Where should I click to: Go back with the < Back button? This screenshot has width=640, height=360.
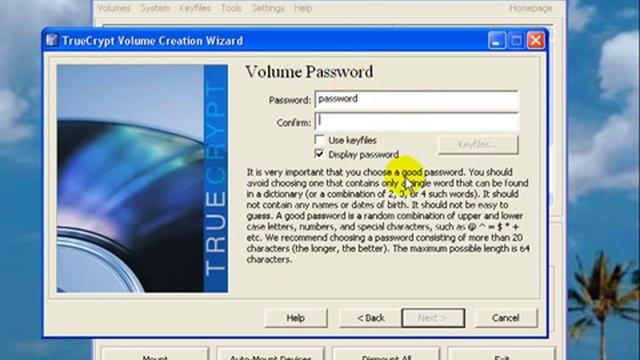pos(371,318)
